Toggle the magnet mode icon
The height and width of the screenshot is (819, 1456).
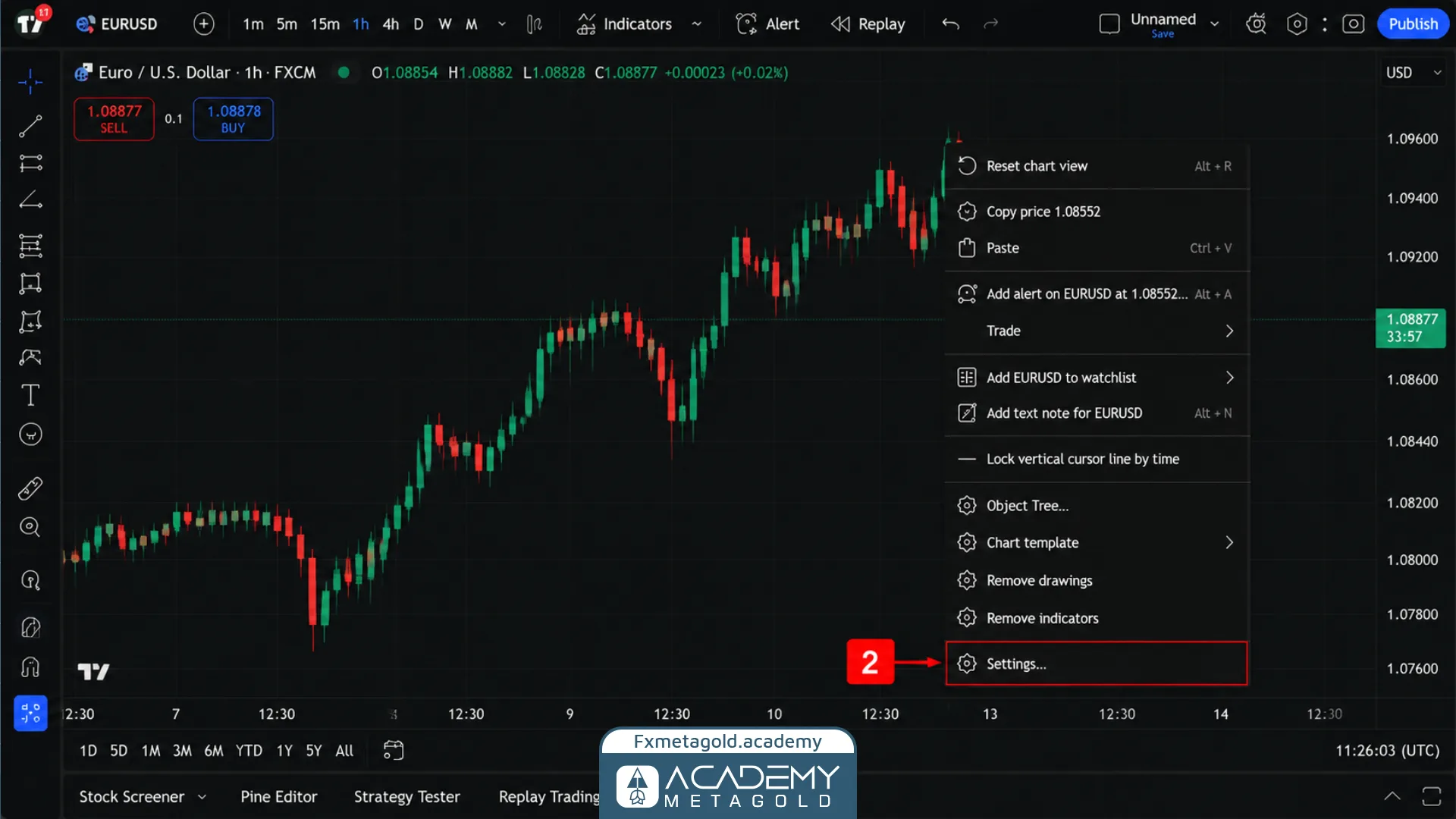[30, 667]
